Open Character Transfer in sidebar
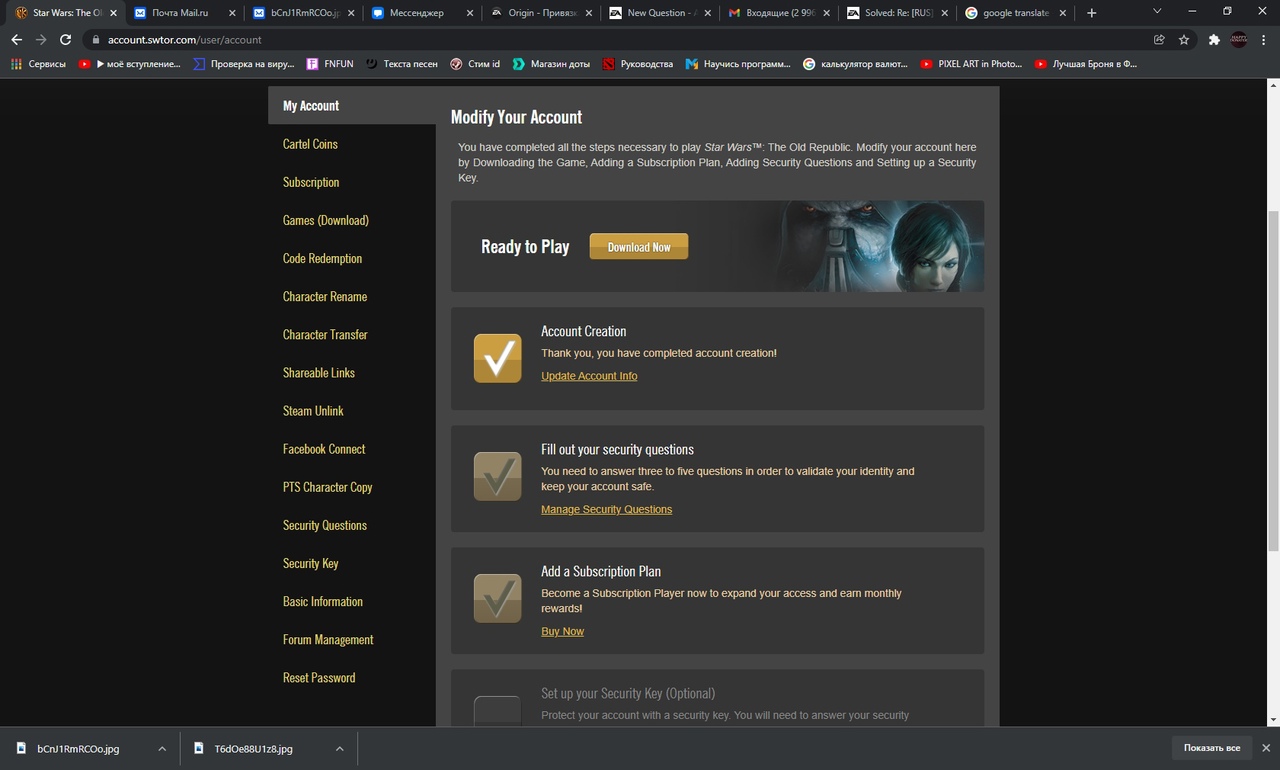 click(x=325, y=334)
